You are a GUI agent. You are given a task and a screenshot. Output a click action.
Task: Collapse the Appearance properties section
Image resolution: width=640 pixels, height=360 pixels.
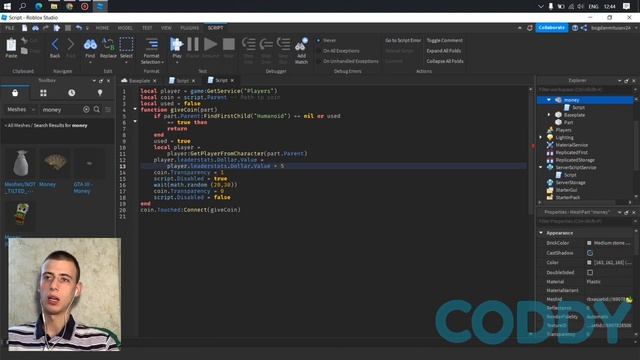point(541,233)
